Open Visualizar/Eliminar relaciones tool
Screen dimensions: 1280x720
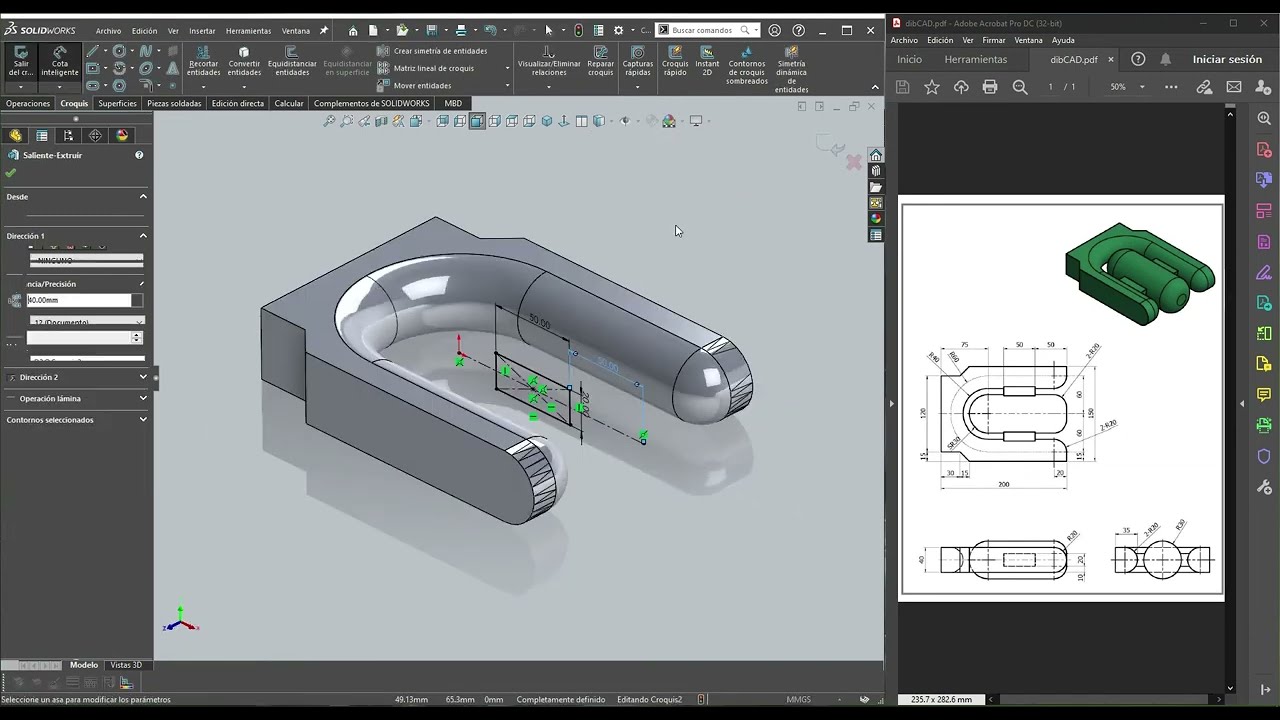(x=549, y=62)
